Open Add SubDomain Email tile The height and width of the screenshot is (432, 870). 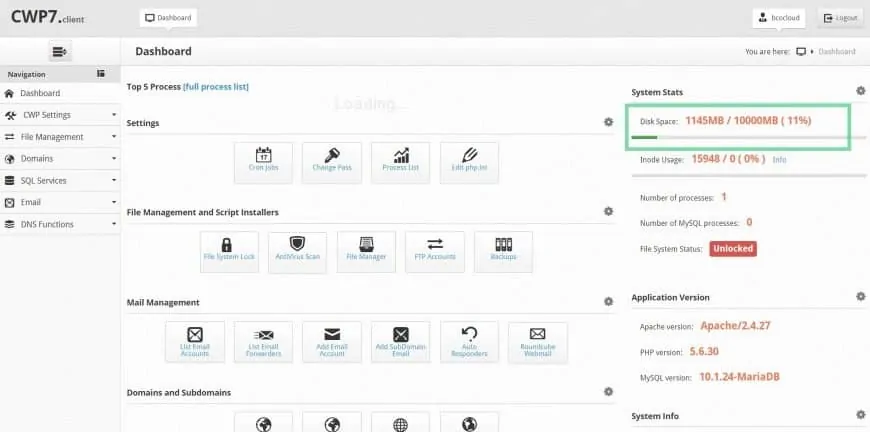tap(401, 342)
